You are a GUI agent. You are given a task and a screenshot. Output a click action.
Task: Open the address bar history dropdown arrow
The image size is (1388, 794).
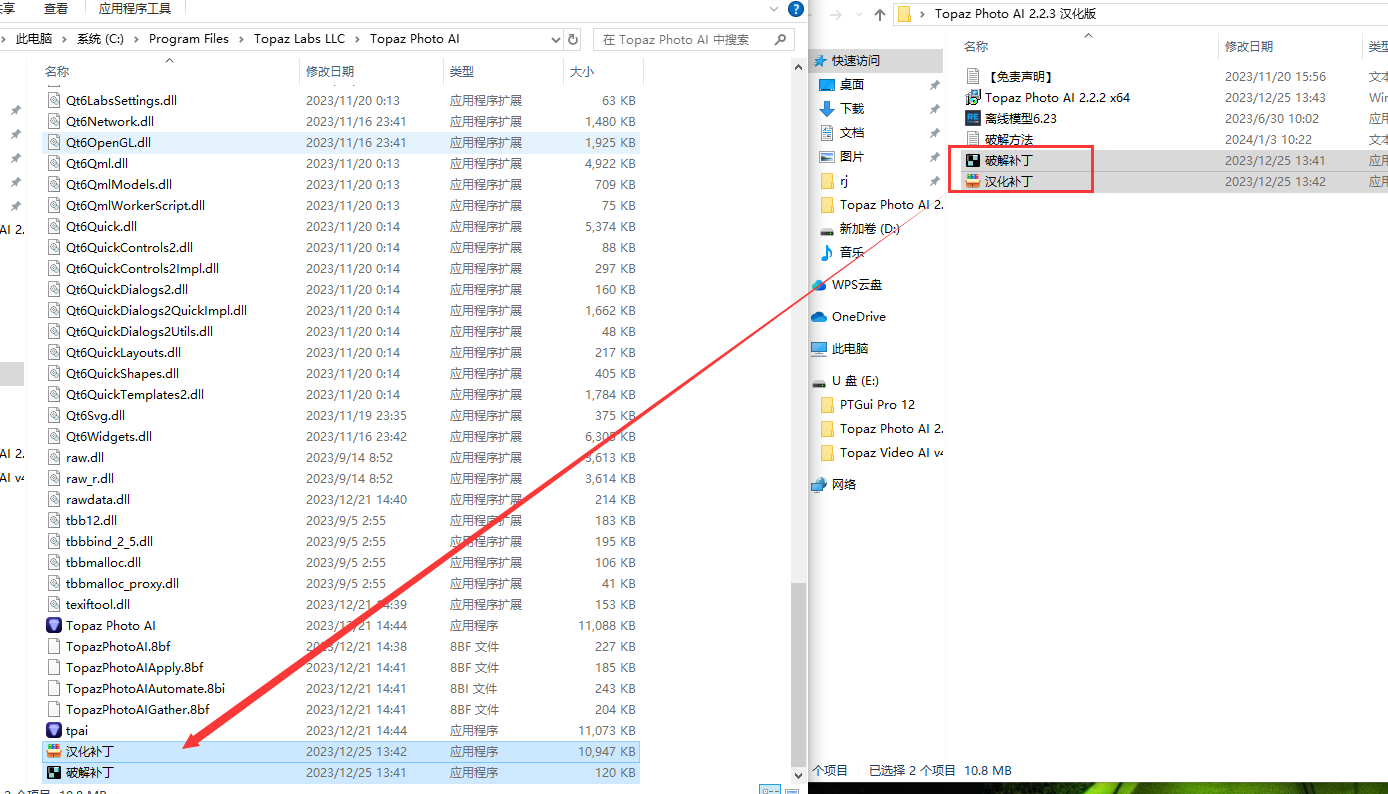556,39
